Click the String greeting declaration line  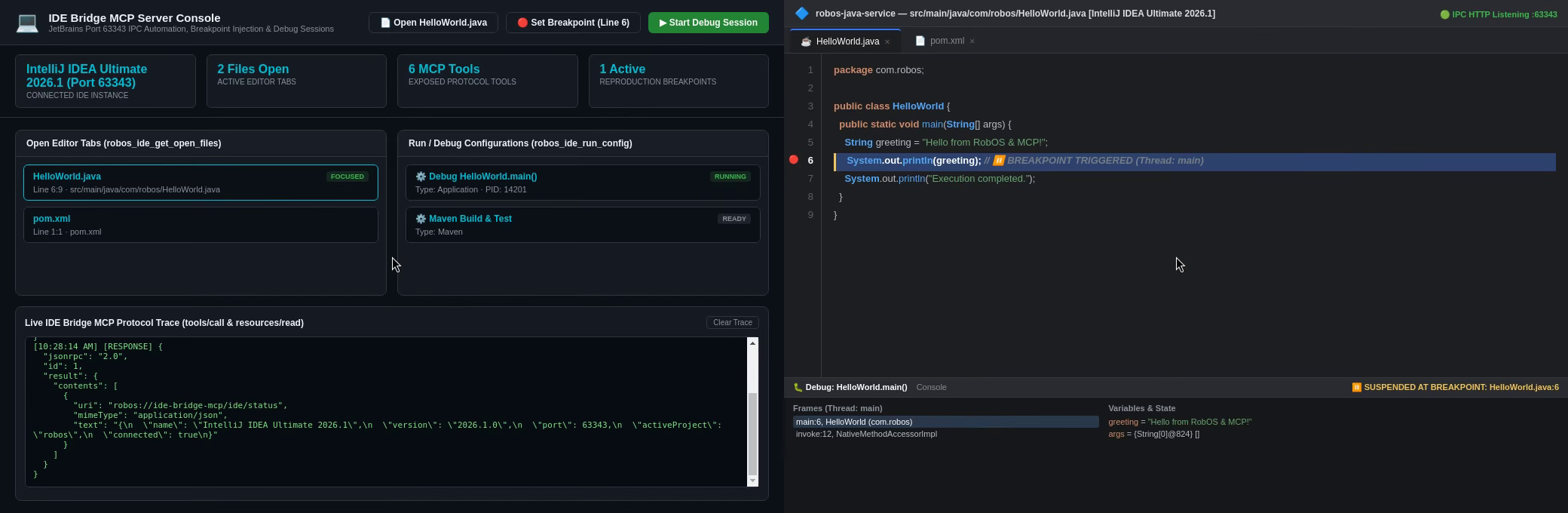946,143
